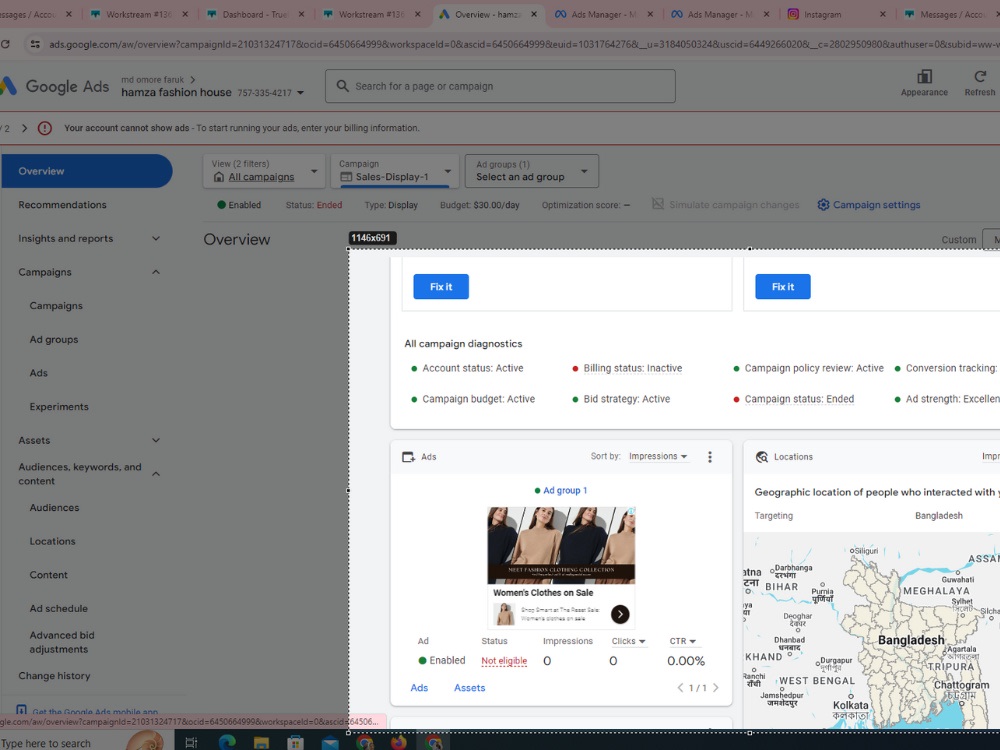Expand the notification chevron beside the warning

pyautogui.click(x=24, y=128)
